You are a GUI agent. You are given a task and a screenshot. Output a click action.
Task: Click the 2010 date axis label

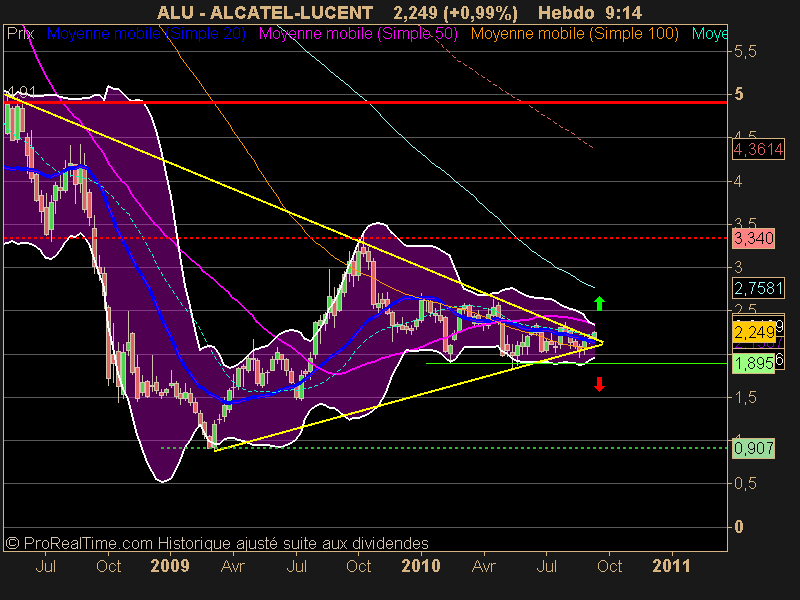click(421, 566)
